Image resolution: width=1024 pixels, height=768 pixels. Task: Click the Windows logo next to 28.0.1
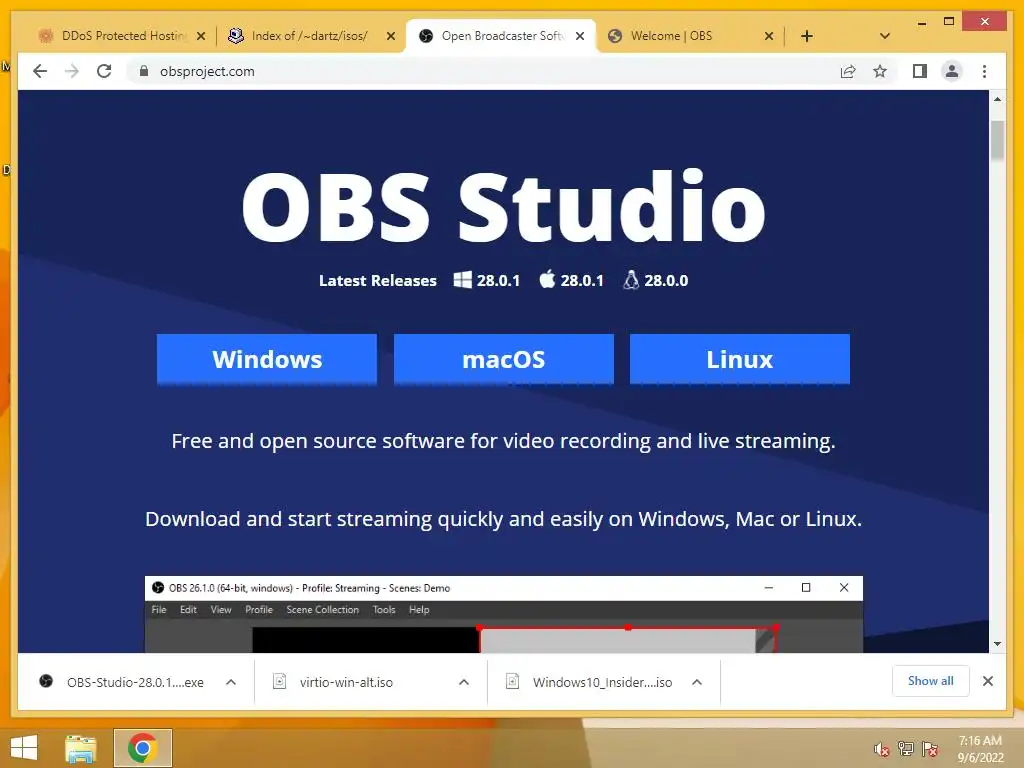pos(462,280)
